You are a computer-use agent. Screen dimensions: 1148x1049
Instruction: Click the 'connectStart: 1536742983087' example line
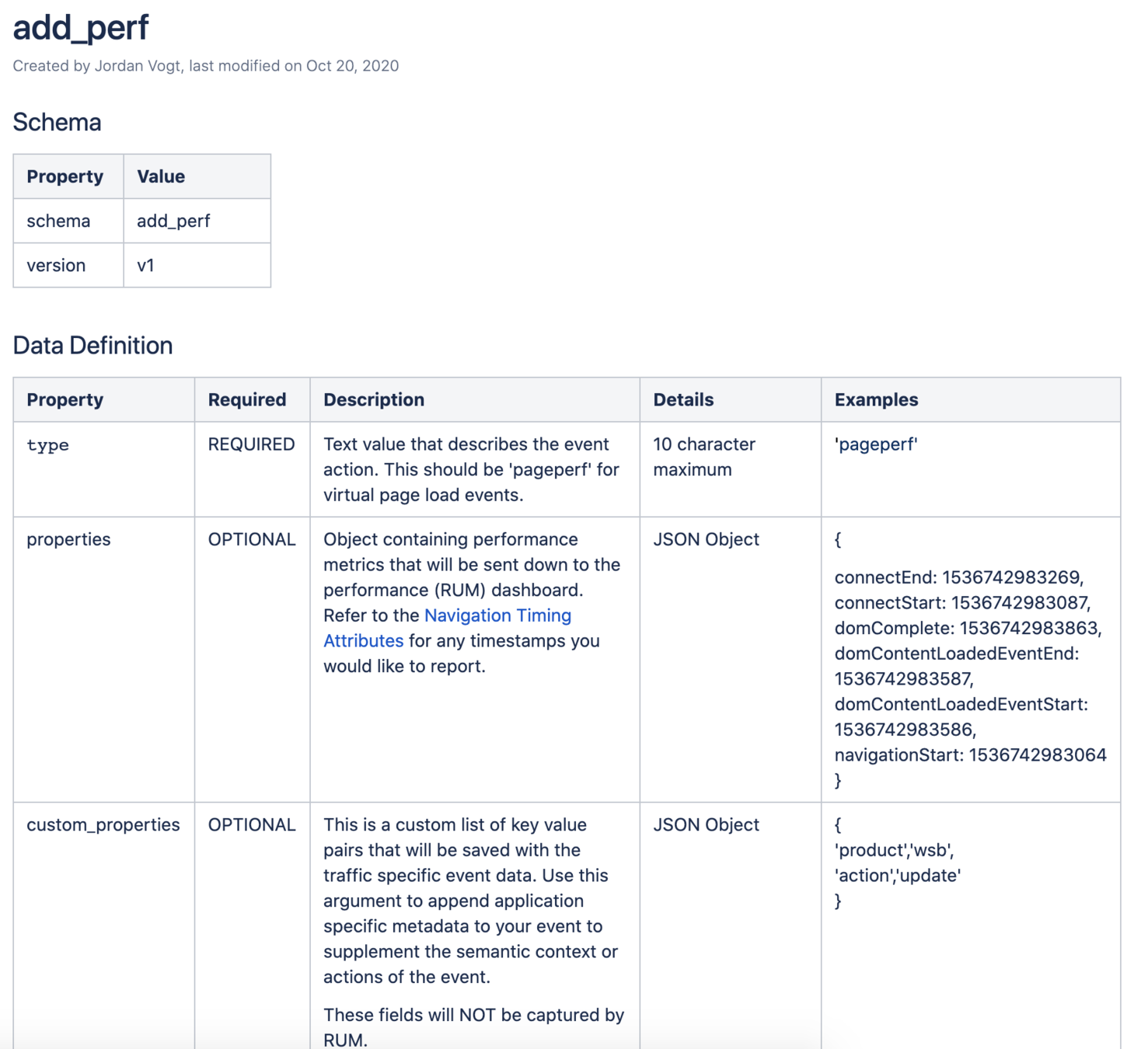click(x=963, y=603)
